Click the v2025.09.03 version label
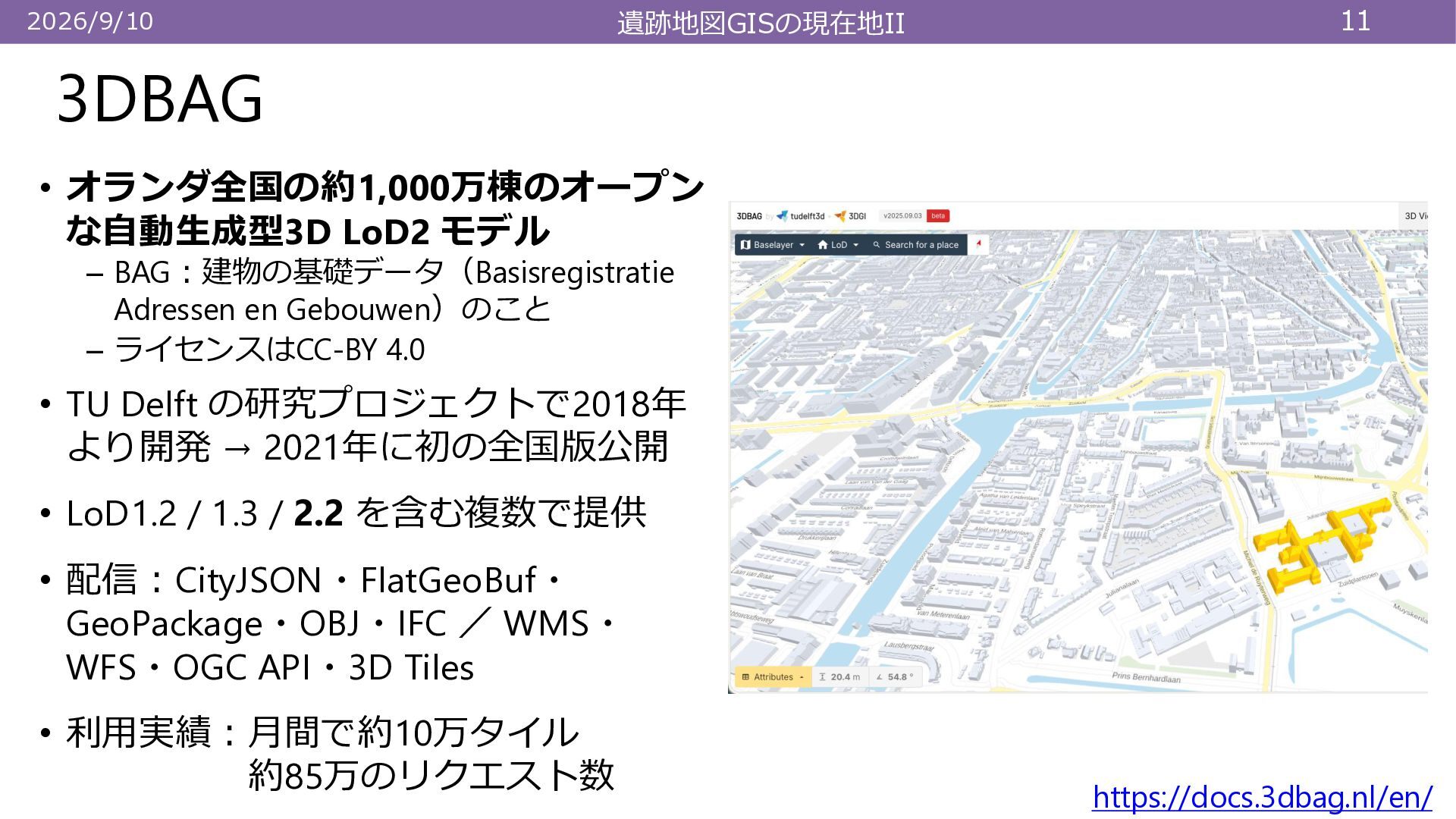Screen dimensions: 1456x819 click(902, 216)
